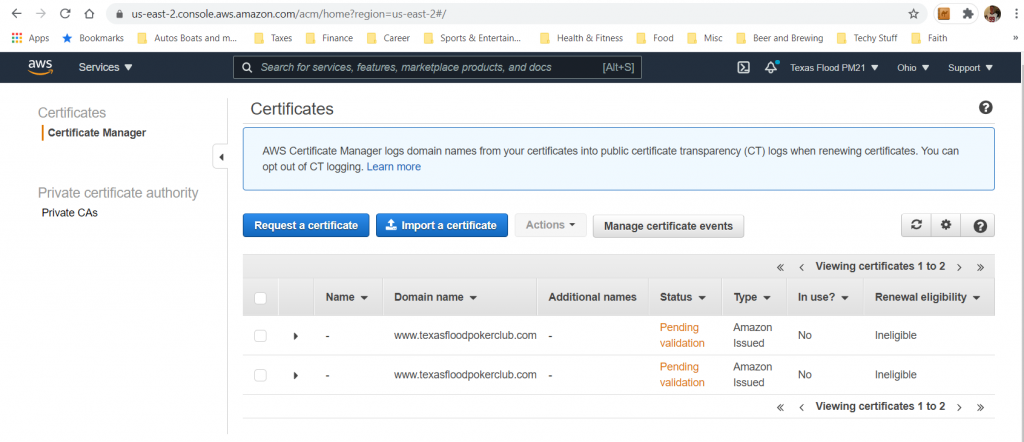Open the Support menu

(x=969, y=68)
